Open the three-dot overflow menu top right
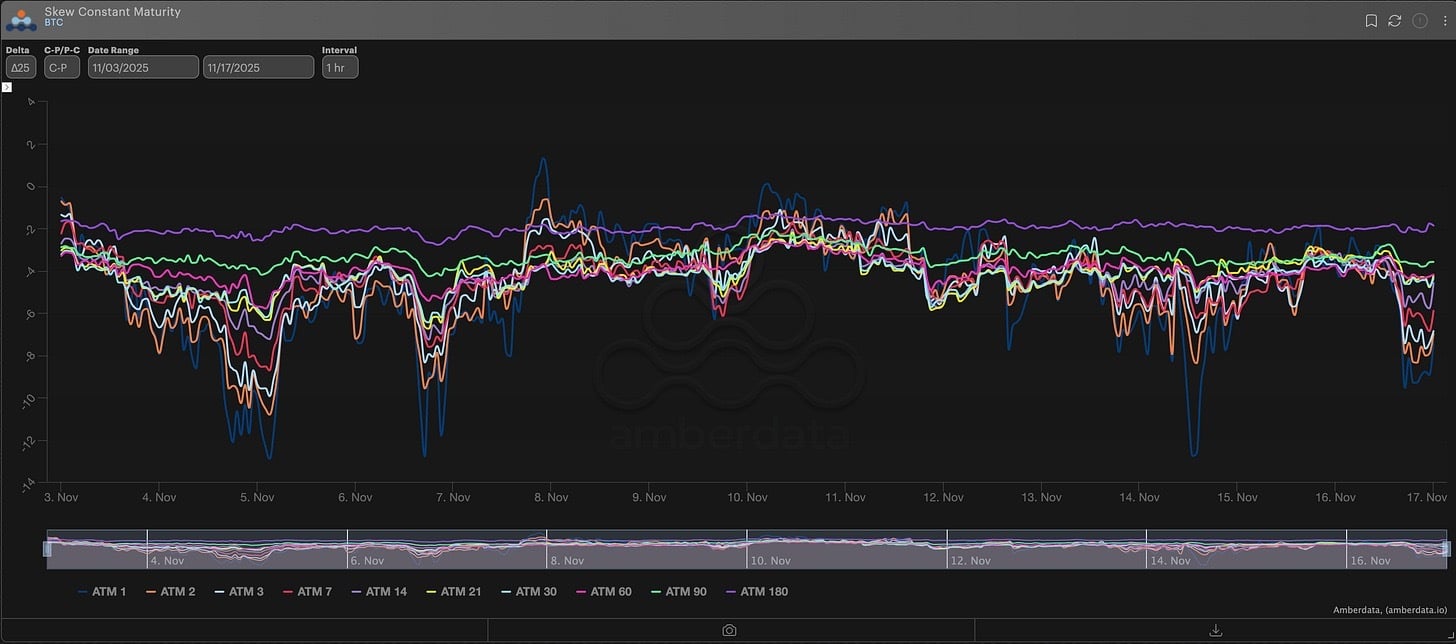Viewport: 1456px width, 644px height. coord(1442,20)
